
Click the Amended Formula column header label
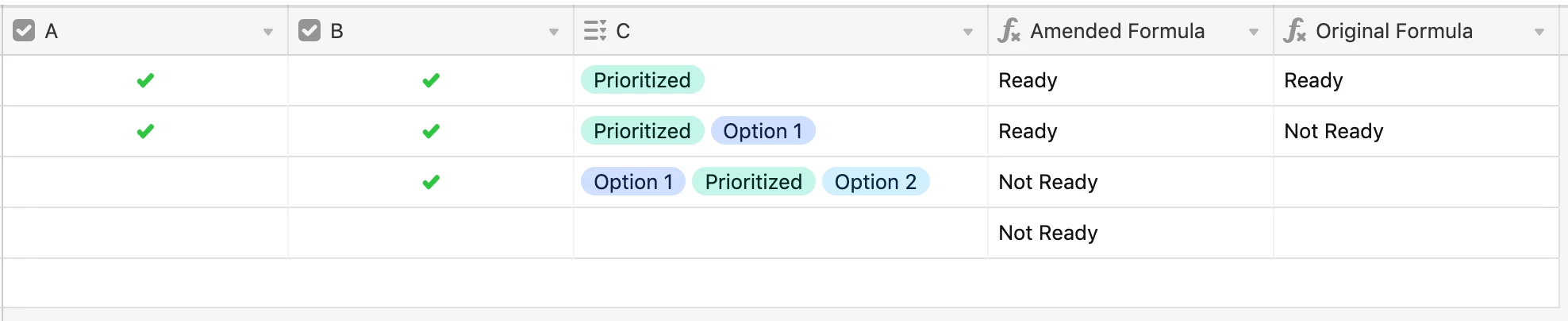(x=1117, y=31)
